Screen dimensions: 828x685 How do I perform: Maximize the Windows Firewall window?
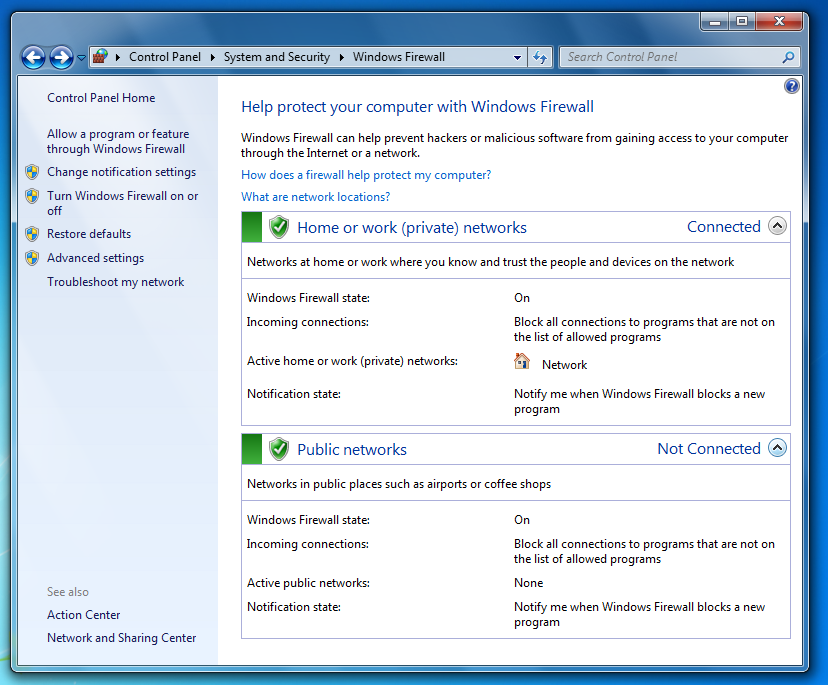[x=742, y=21]
